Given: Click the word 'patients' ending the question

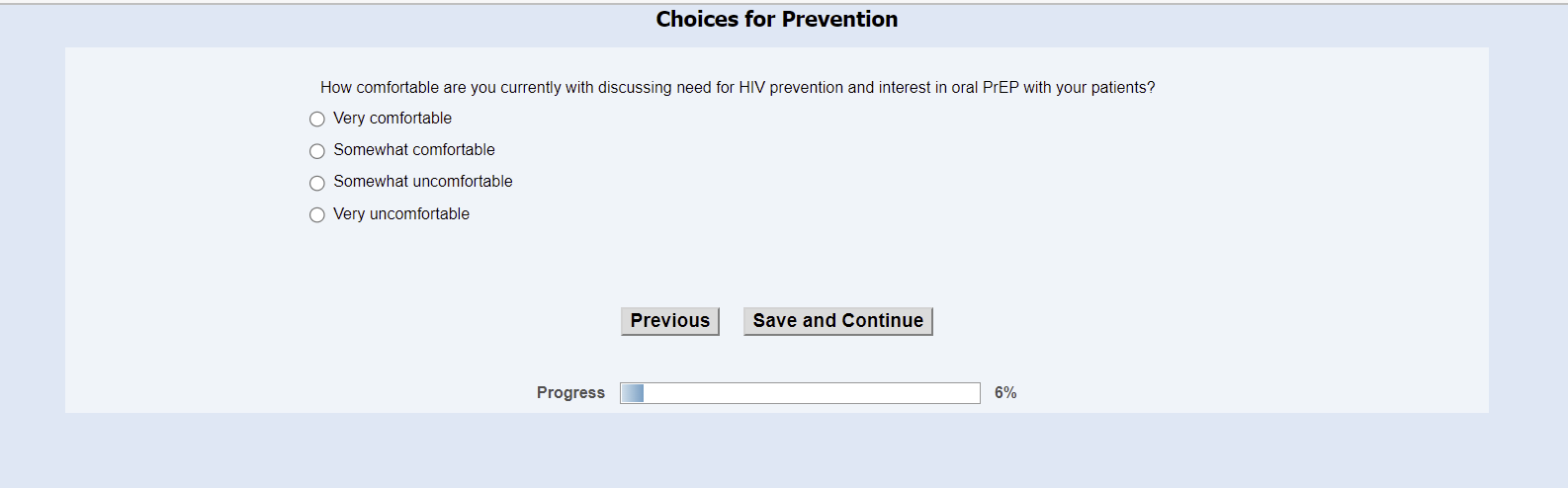Looking at the screenshot, I should [x=1119, y=88].
